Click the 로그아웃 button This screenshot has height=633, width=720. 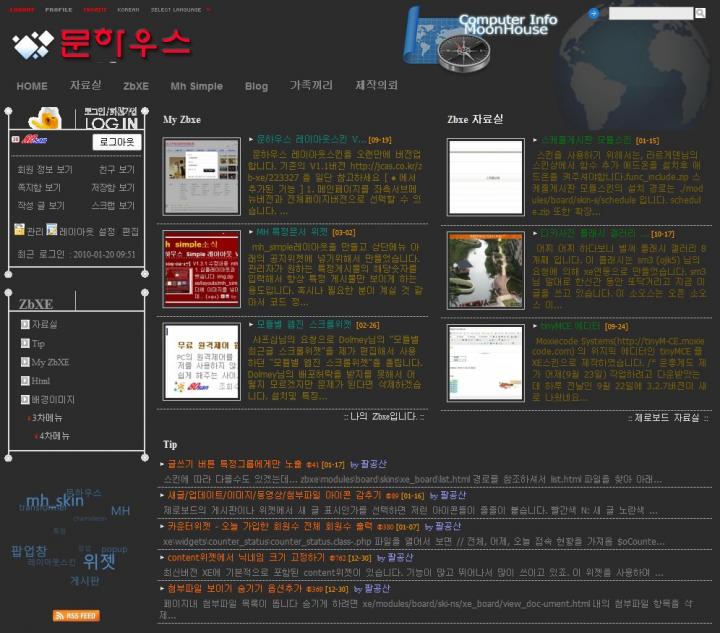click(117, 142)
